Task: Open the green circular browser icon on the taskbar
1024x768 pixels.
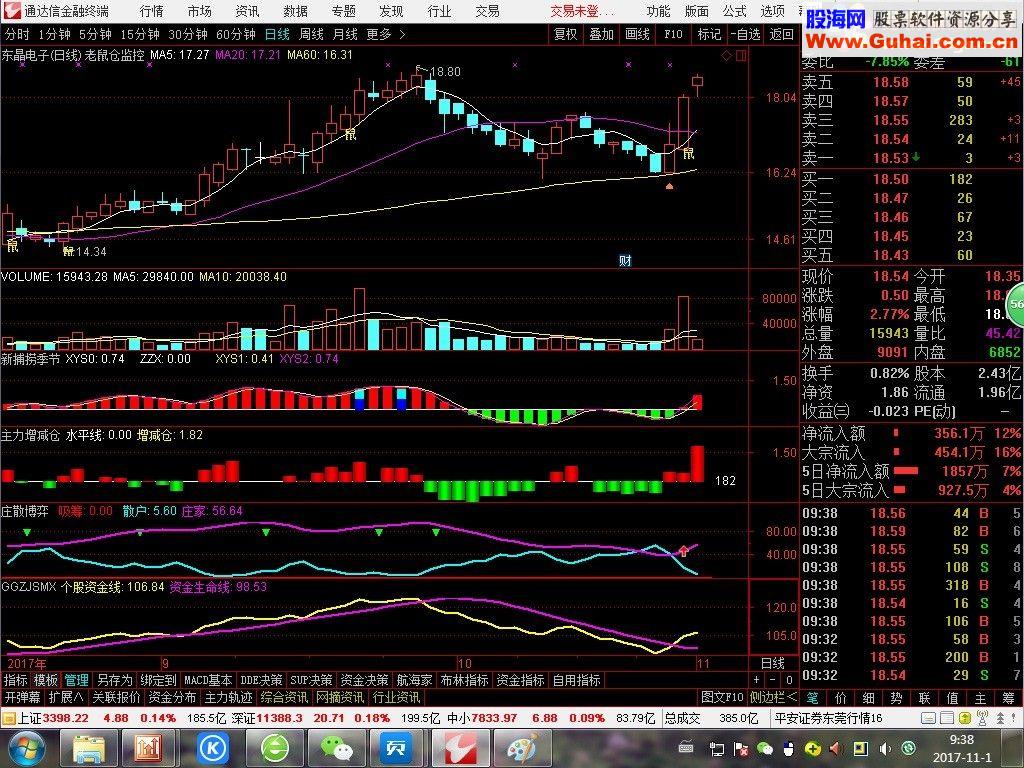Action: click(274, 749)
